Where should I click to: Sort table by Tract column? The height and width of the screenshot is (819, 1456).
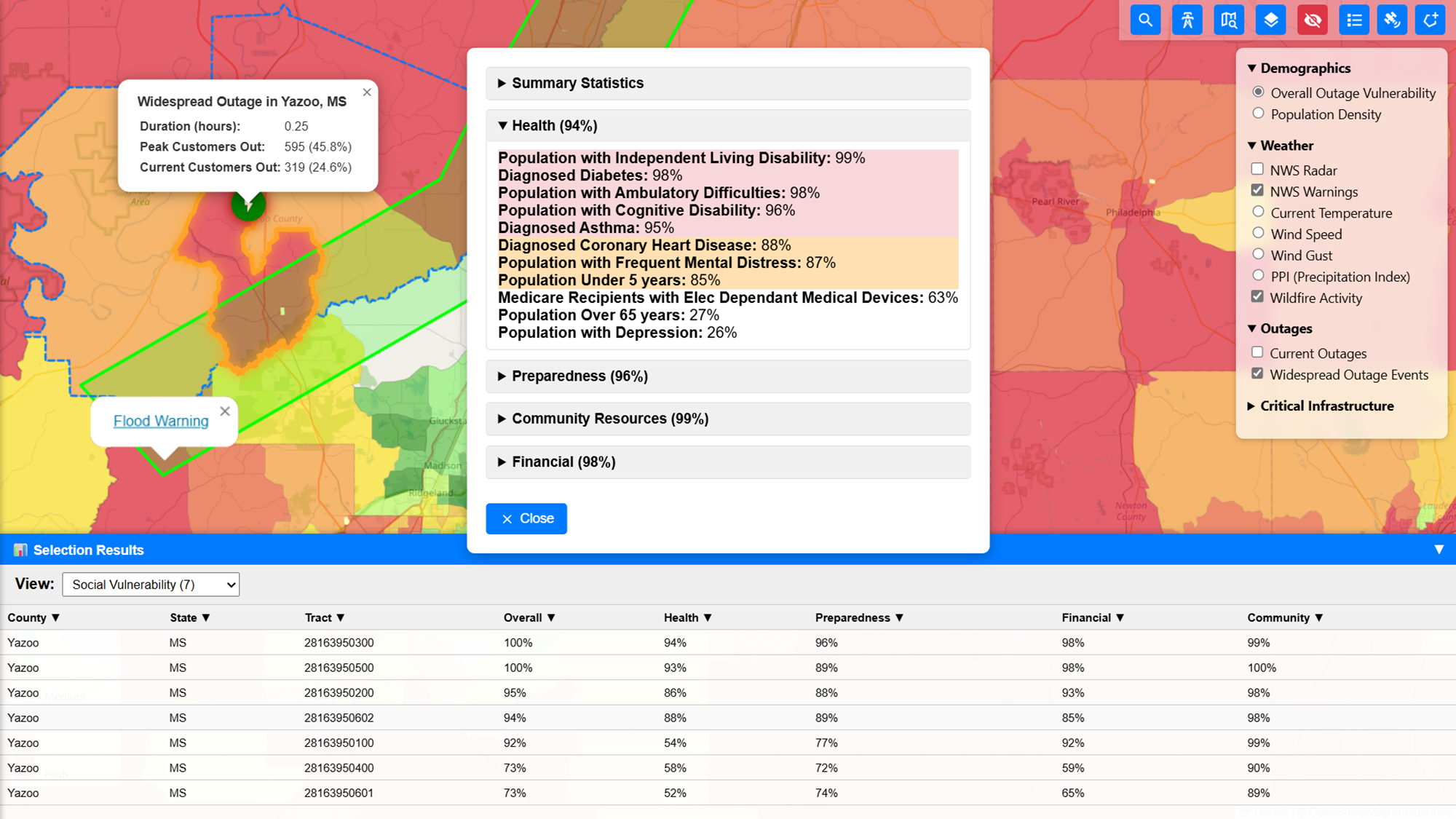325,617
